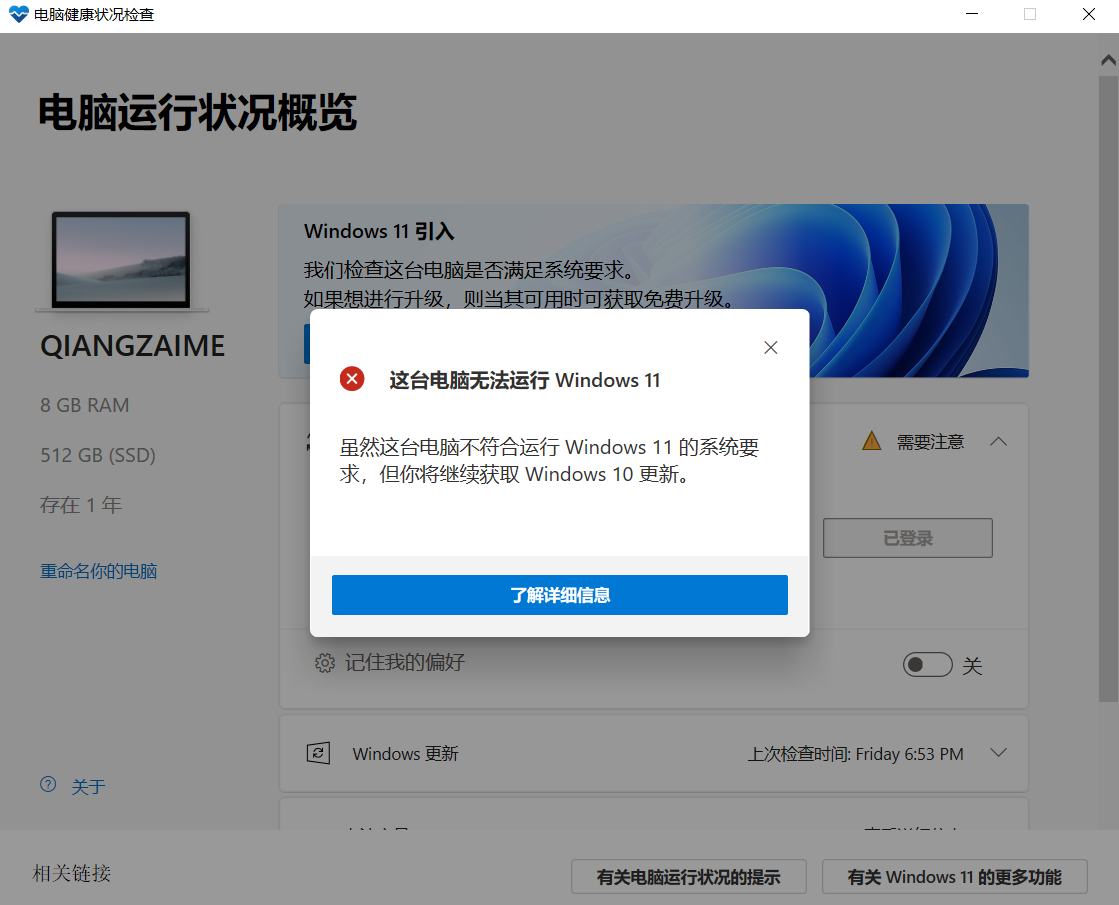This screenshot has width=1119, height=905.
Task: Click the 了解详细信息 button
Action: (x=559, y=595)
